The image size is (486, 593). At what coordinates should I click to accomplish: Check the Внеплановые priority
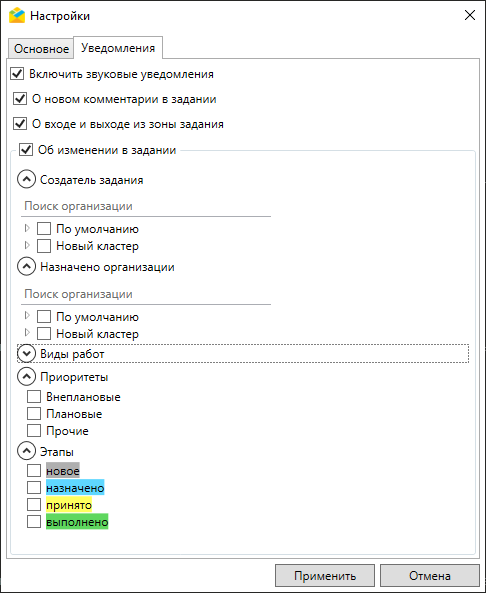pyautogui.click(x=34, y=397)
